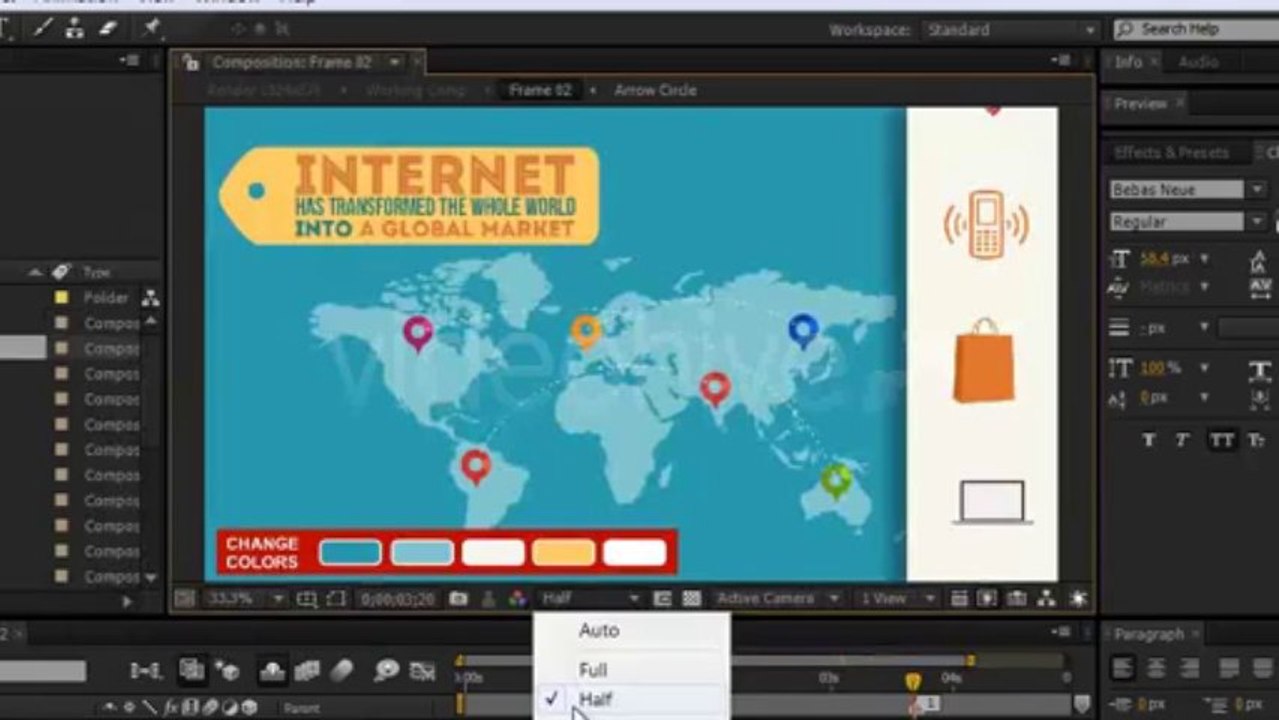Viewport: 1279px width, 720px height.
Task: Show channel and color management icon
Action: point(517,599)
